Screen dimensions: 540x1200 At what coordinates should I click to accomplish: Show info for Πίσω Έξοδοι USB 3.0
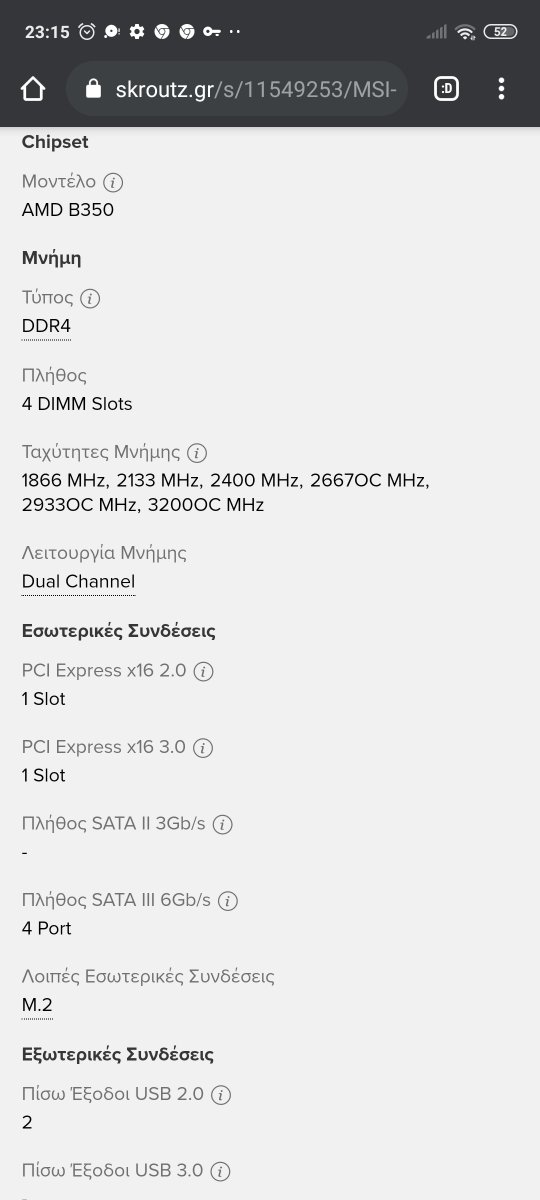tap(221, 1171)
